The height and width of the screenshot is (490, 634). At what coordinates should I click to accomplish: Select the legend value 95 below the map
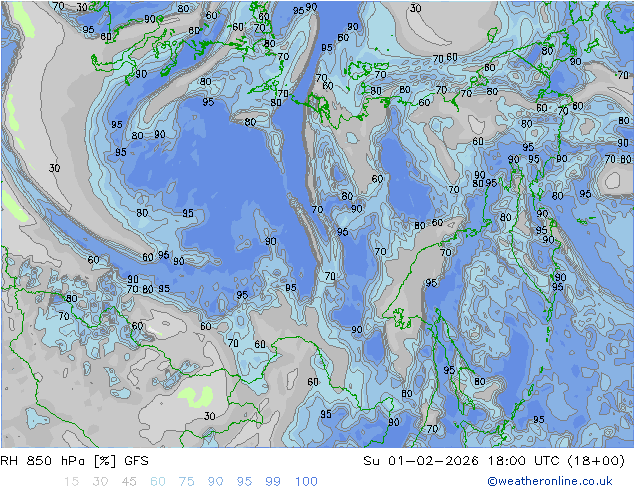(x=244, y=482)
